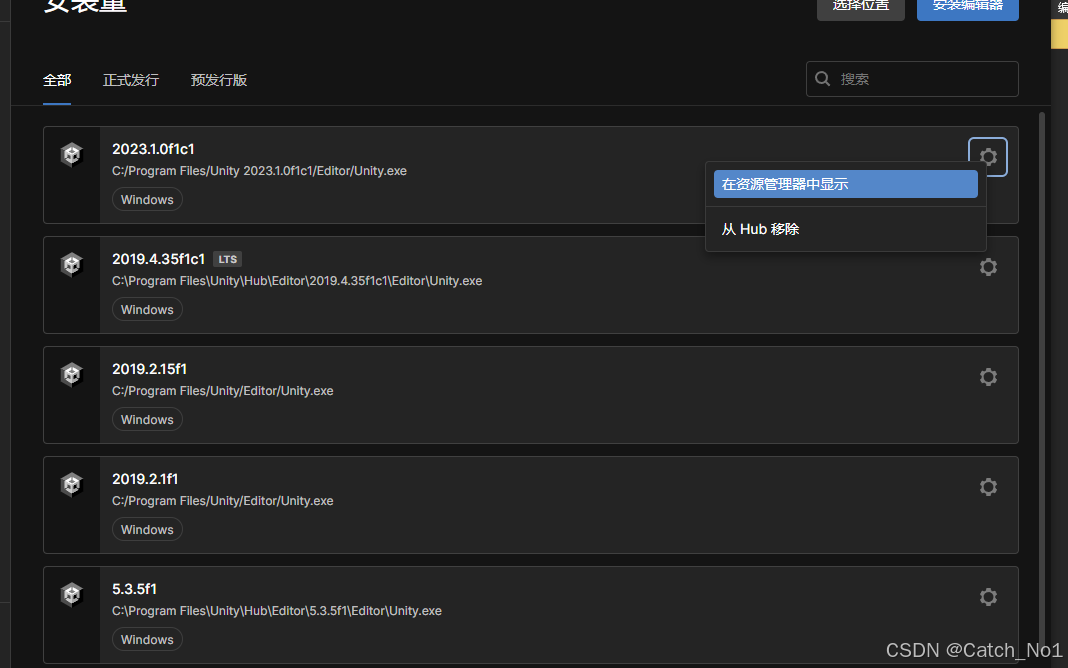The image size is (1068, 668).
Task: Click Unity logo icon of 5.3.5f1
Action: (x=72, y=594)
